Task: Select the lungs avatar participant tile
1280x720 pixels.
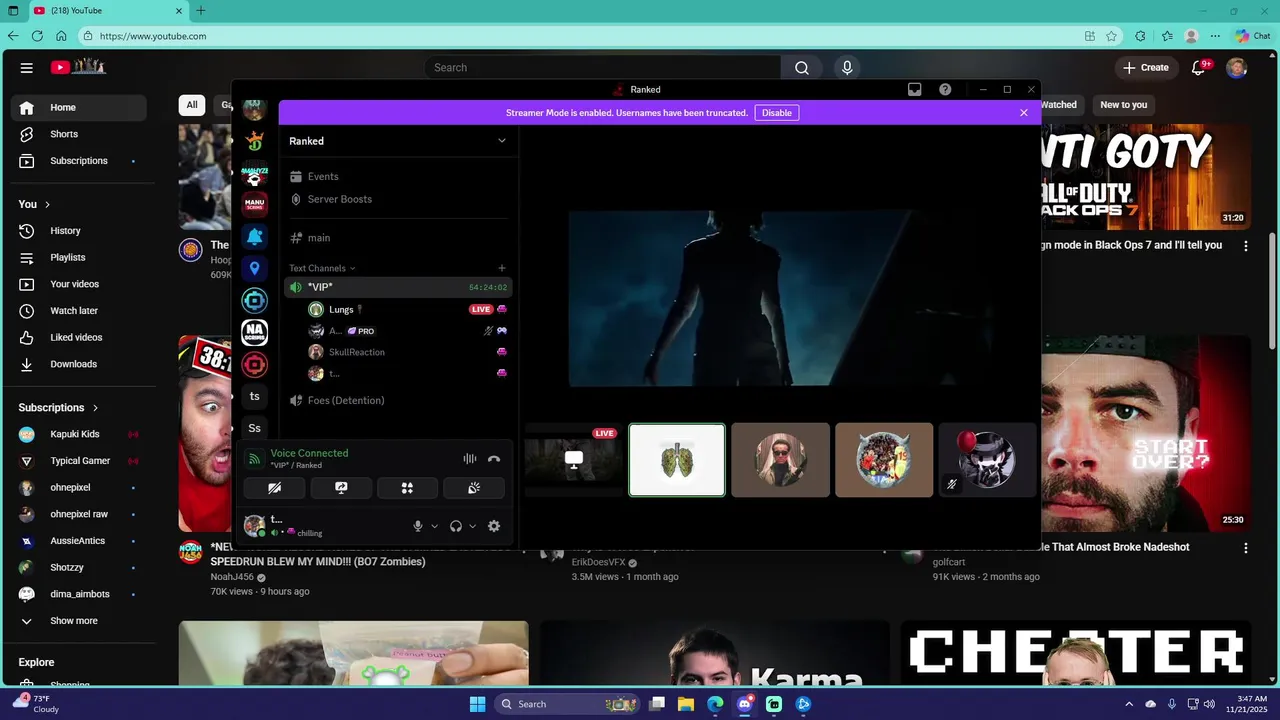Action: pos(677,460)
